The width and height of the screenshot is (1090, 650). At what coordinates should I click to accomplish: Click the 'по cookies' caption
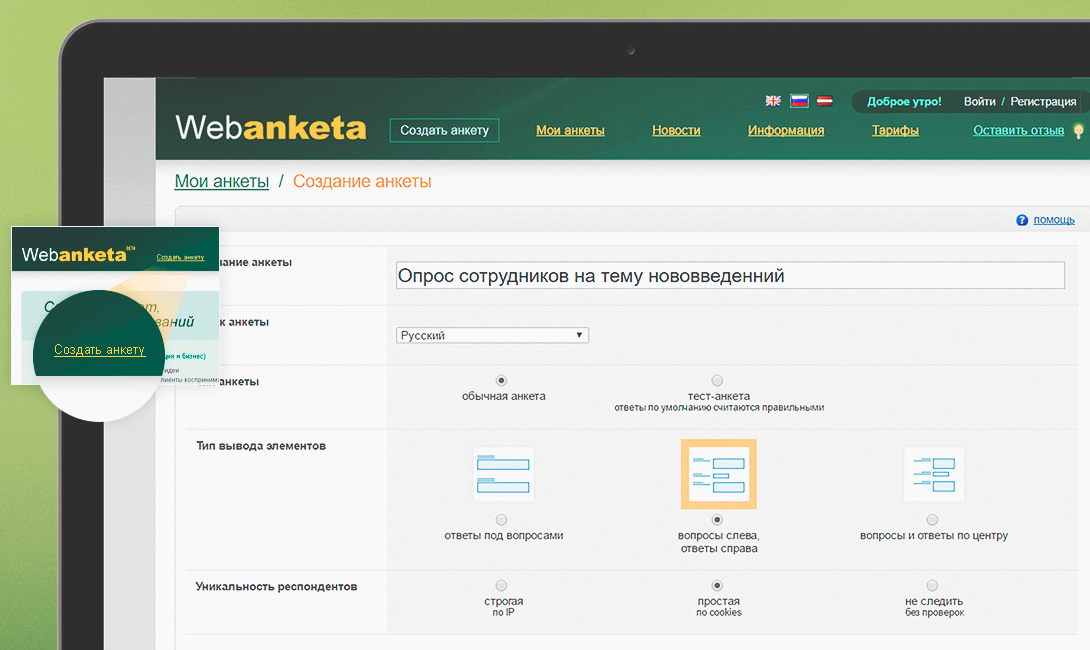pyautogui.click(x=719, y=612)
